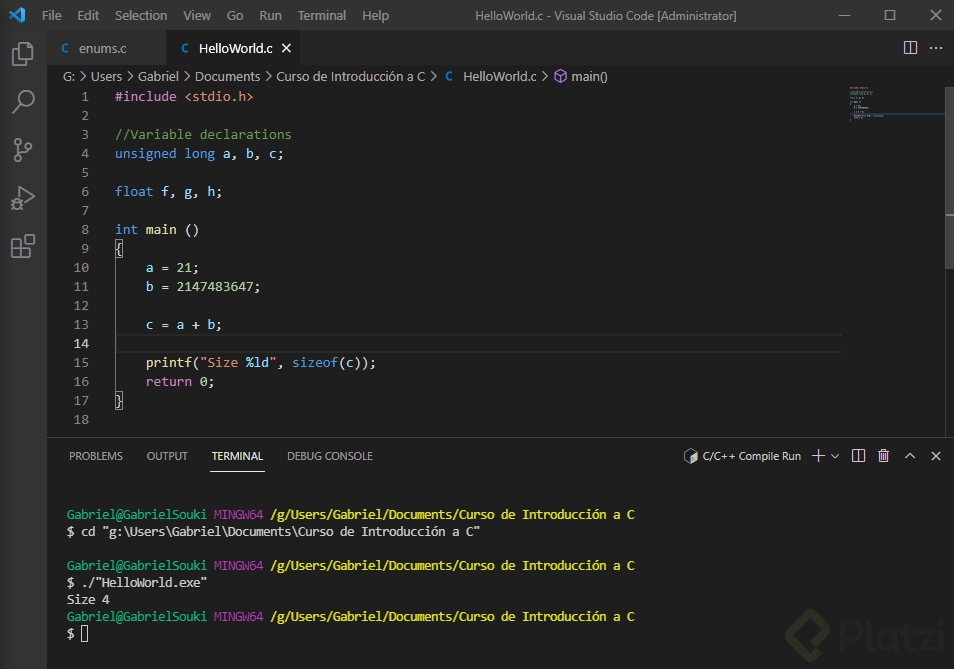Click the int main () line

tap(157, 230)
